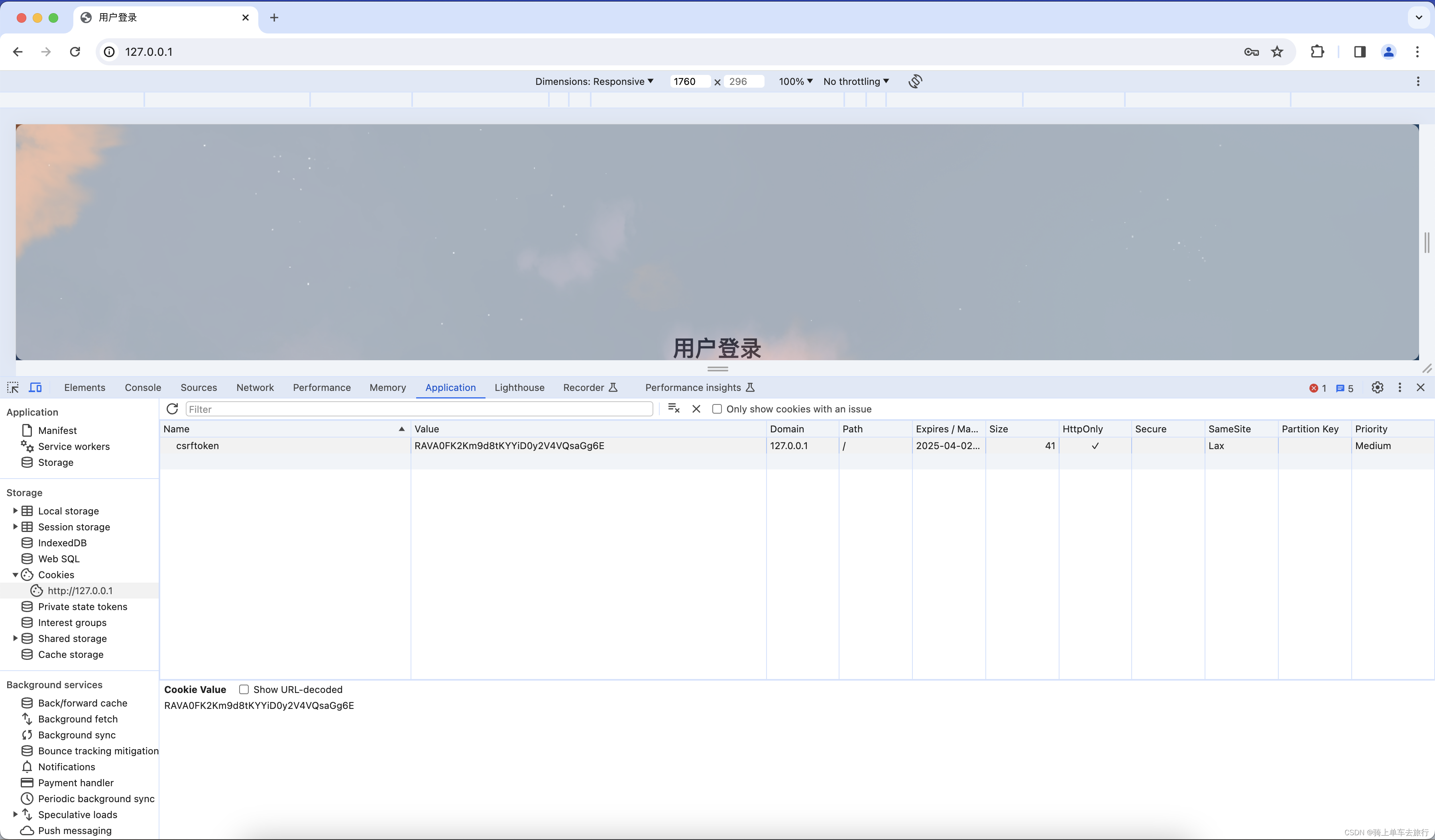Screen dimensions: 1435x840
Task: Switch to the Console tab
Action: pyautogui.click(x=143, y=388)
